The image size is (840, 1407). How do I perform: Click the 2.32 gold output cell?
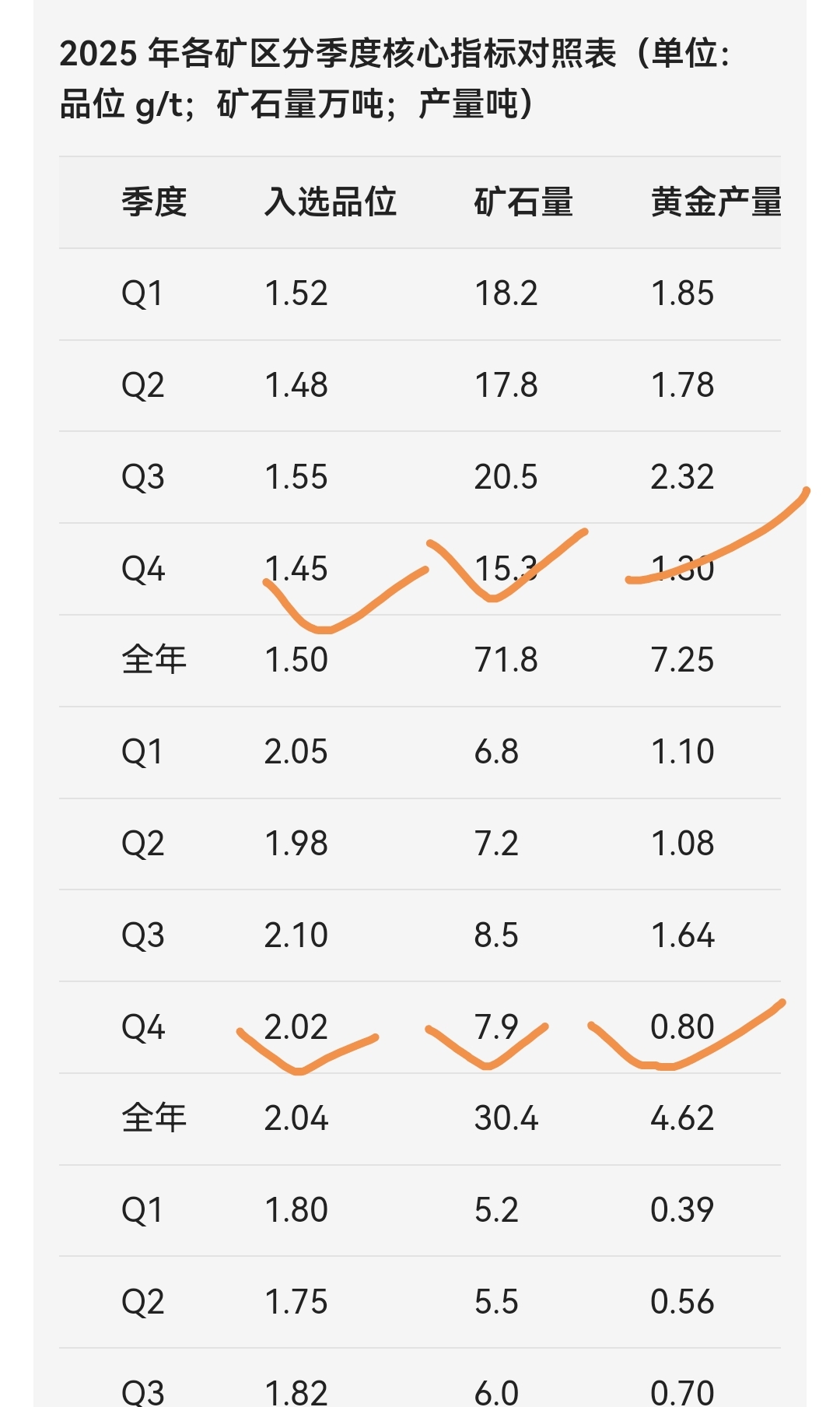682,477
